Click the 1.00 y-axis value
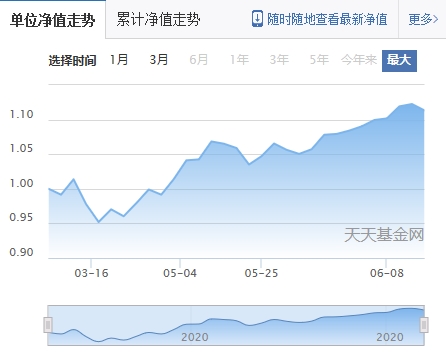This screenshot has width=446, height=362. point(22,183)
